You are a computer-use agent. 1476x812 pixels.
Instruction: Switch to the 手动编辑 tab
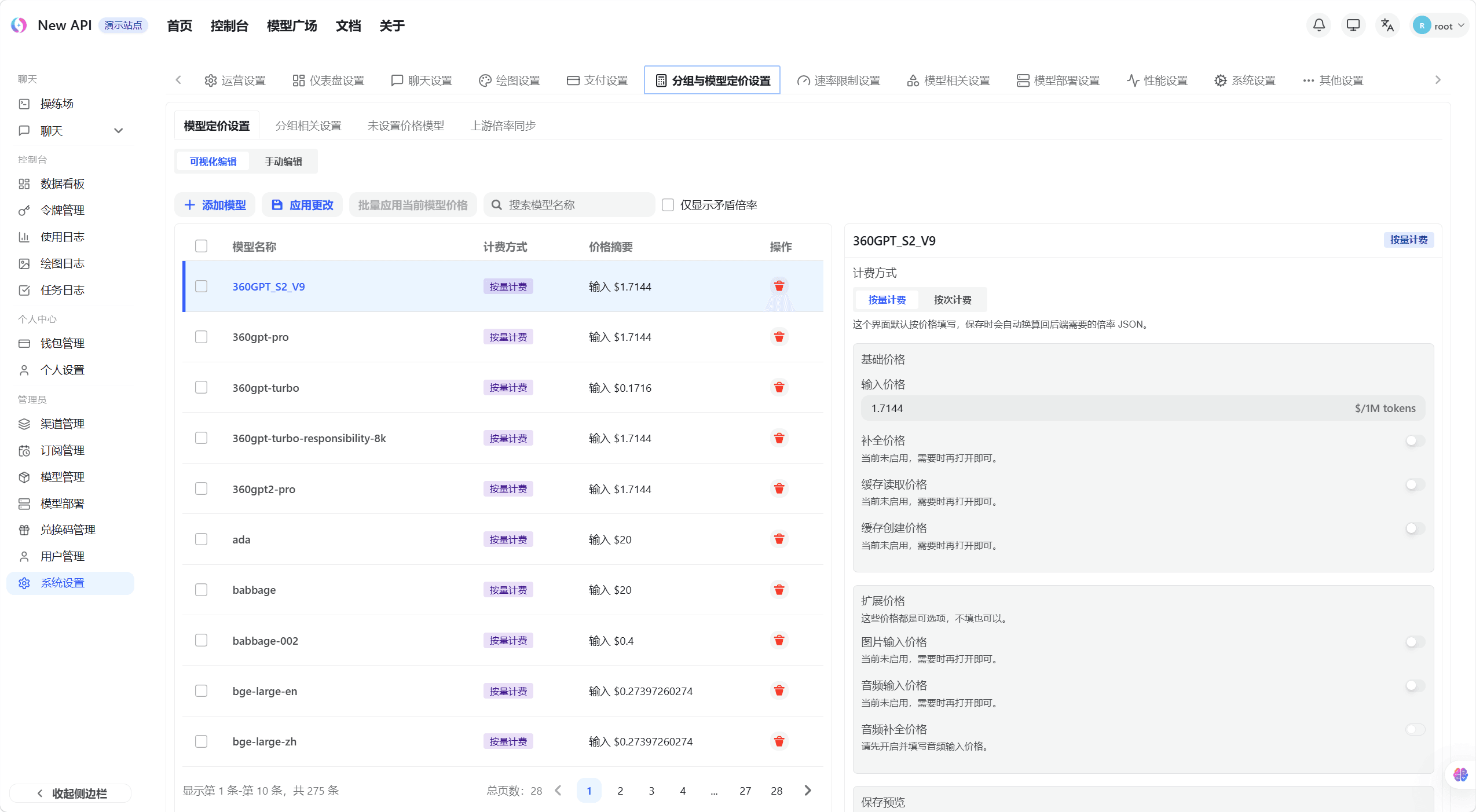(x=283, y=161)
